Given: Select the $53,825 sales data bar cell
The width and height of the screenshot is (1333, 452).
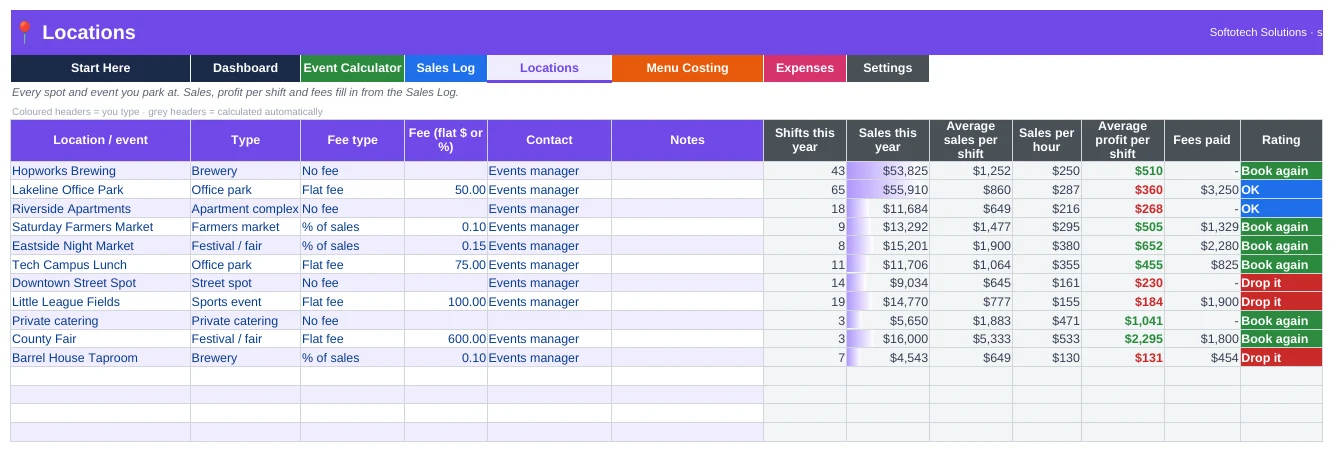Looking at the screenshot, I should tap(887, 171).
